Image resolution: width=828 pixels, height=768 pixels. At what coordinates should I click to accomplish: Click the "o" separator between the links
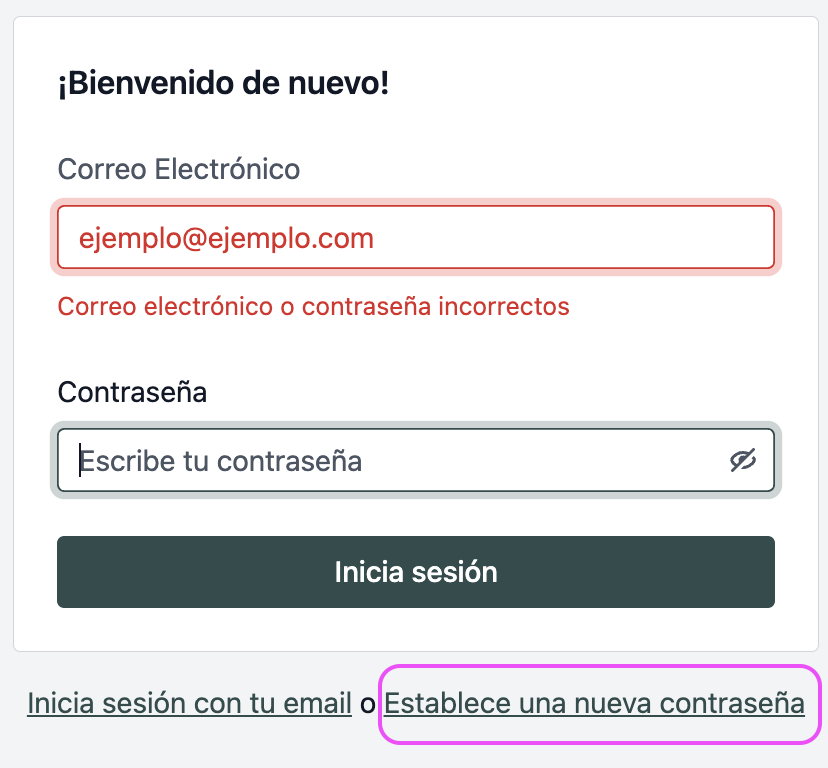[368, 704]
